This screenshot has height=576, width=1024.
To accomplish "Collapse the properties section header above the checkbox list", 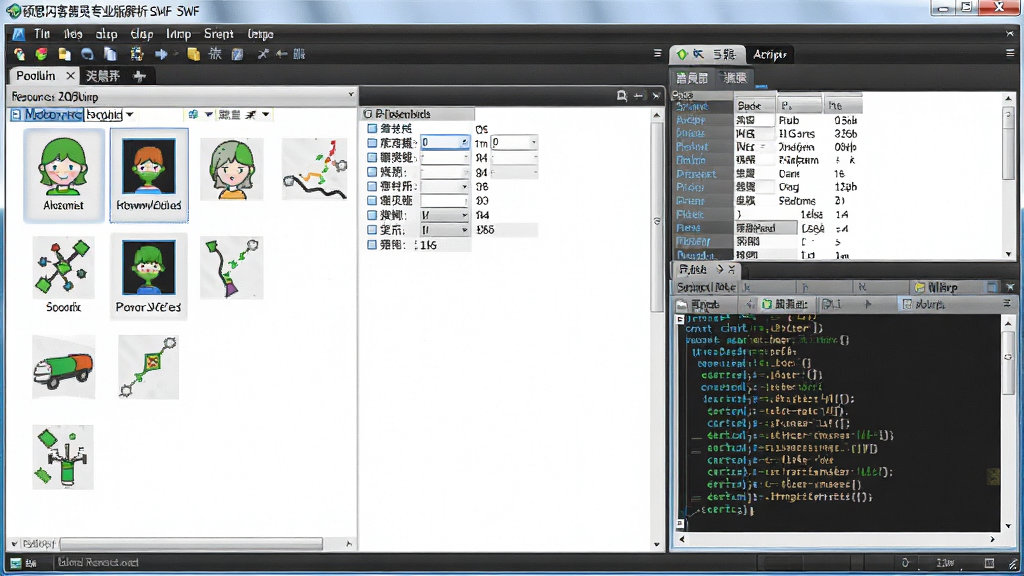I will click(x=368, y=114).
